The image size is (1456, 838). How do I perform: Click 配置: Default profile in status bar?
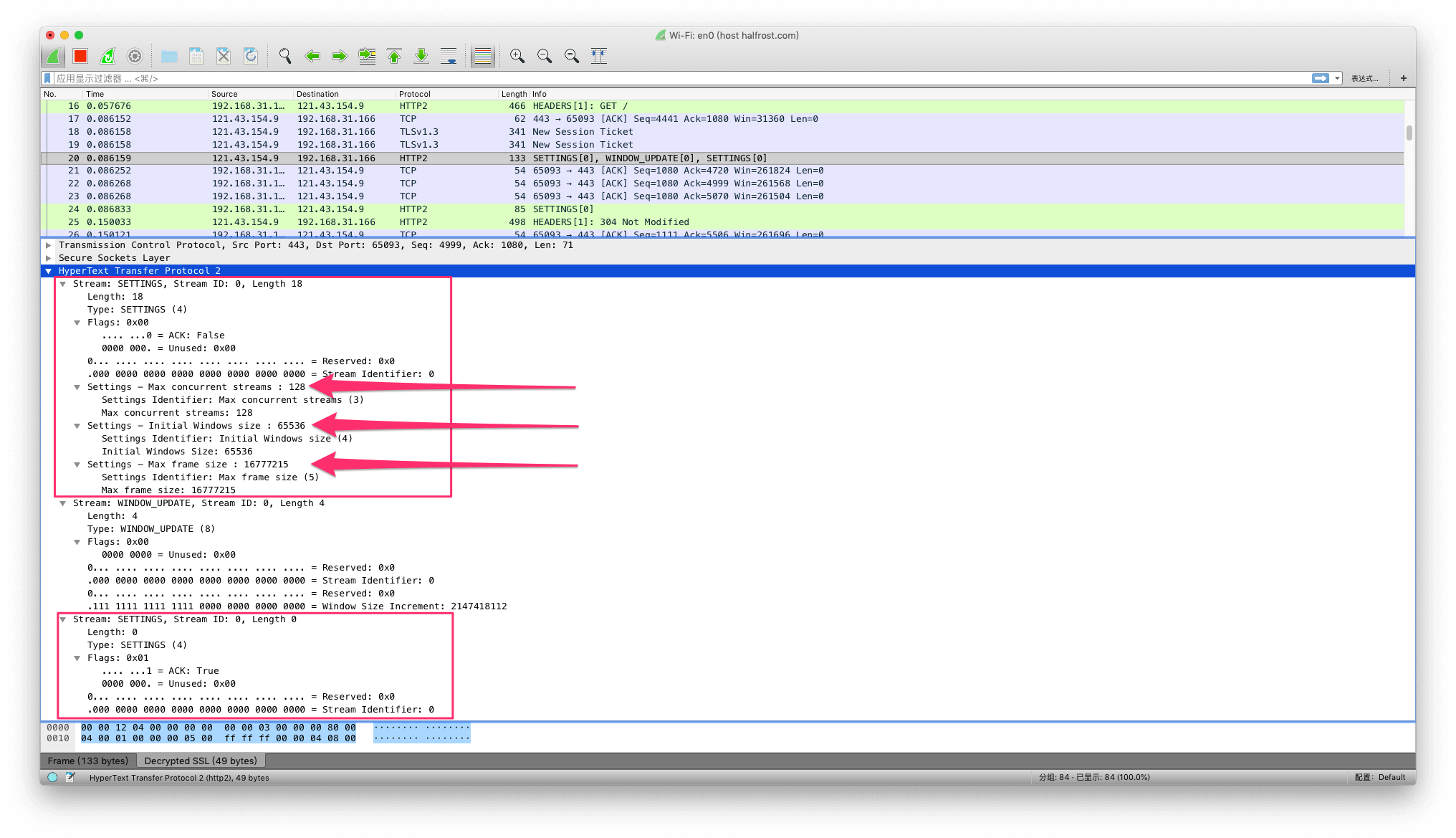coord(1380,777)
